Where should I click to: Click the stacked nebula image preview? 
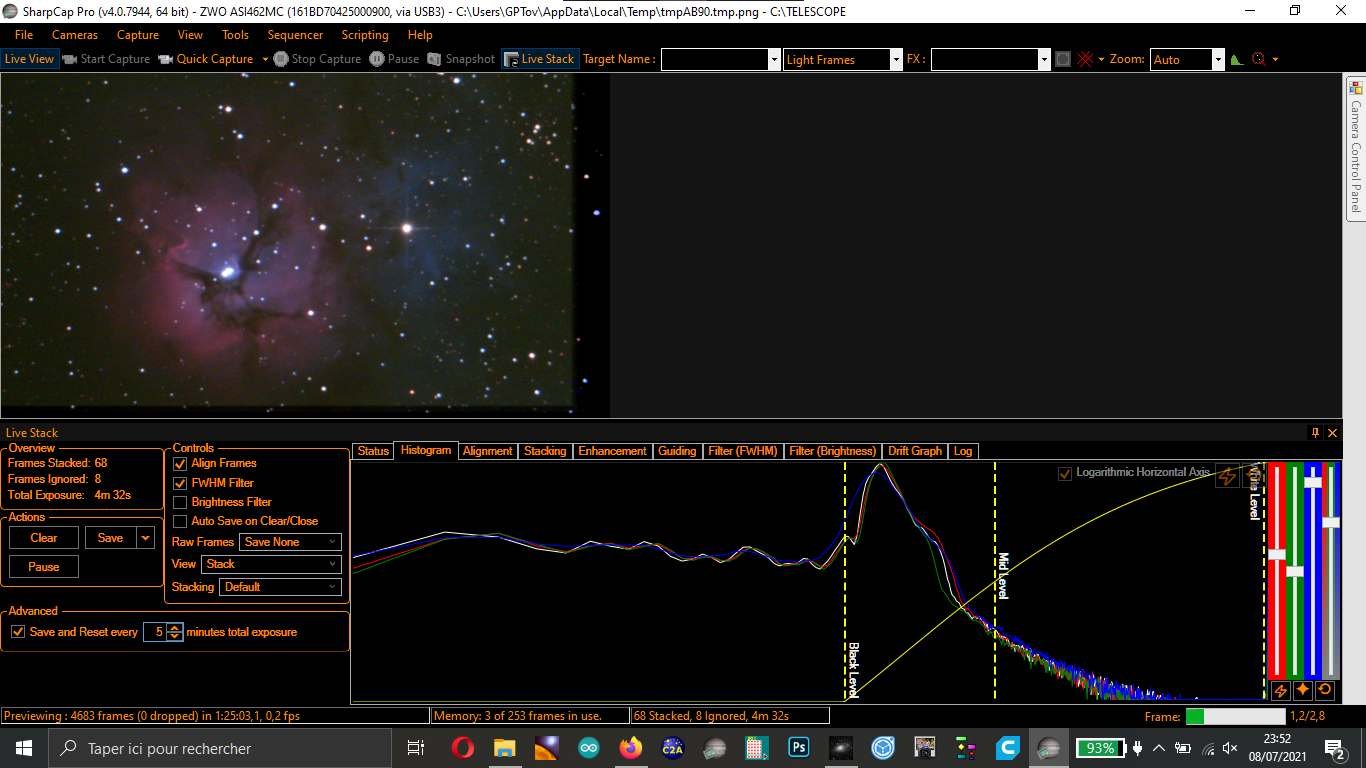coord(305,245)
